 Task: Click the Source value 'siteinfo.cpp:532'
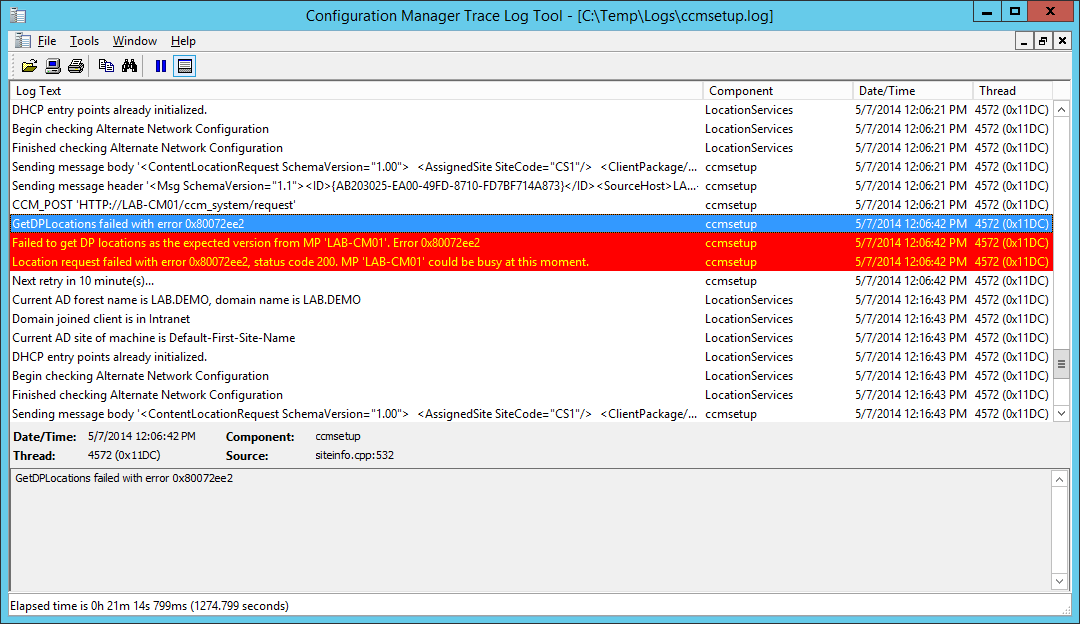[x=355, y=455]
